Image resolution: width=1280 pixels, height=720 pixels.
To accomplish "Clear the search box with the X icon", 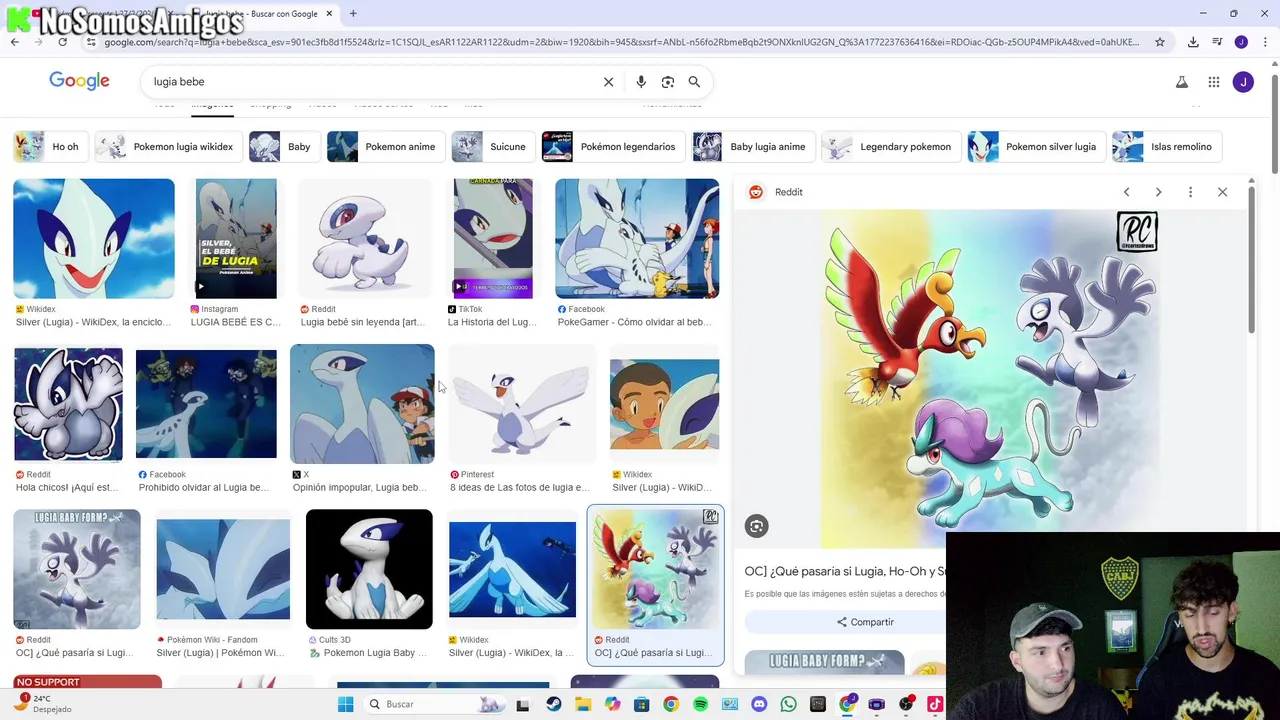I will click(608, 82).
